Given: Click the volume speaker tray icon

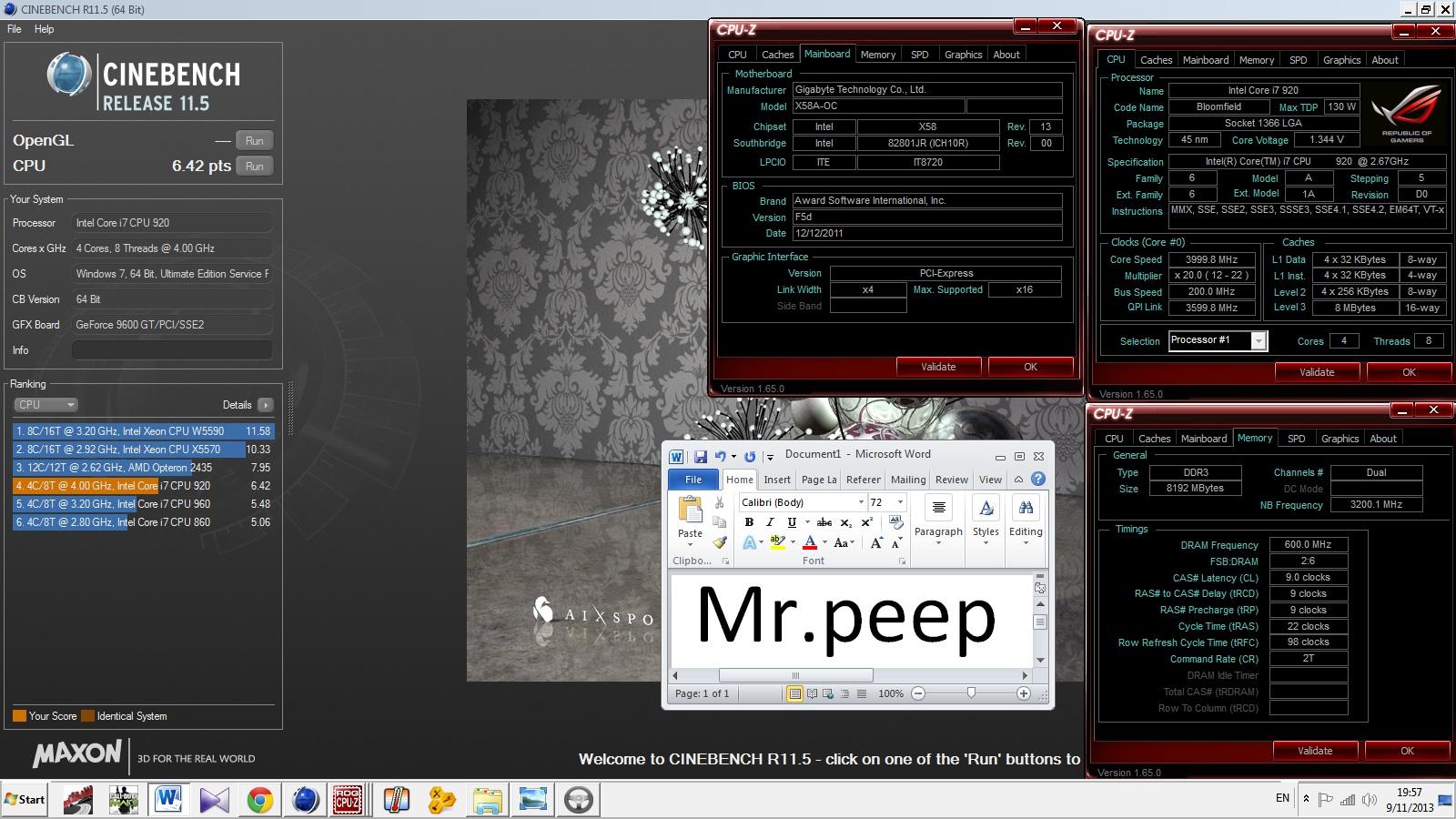Looking at the screenshot, I should click(1369, 800).
